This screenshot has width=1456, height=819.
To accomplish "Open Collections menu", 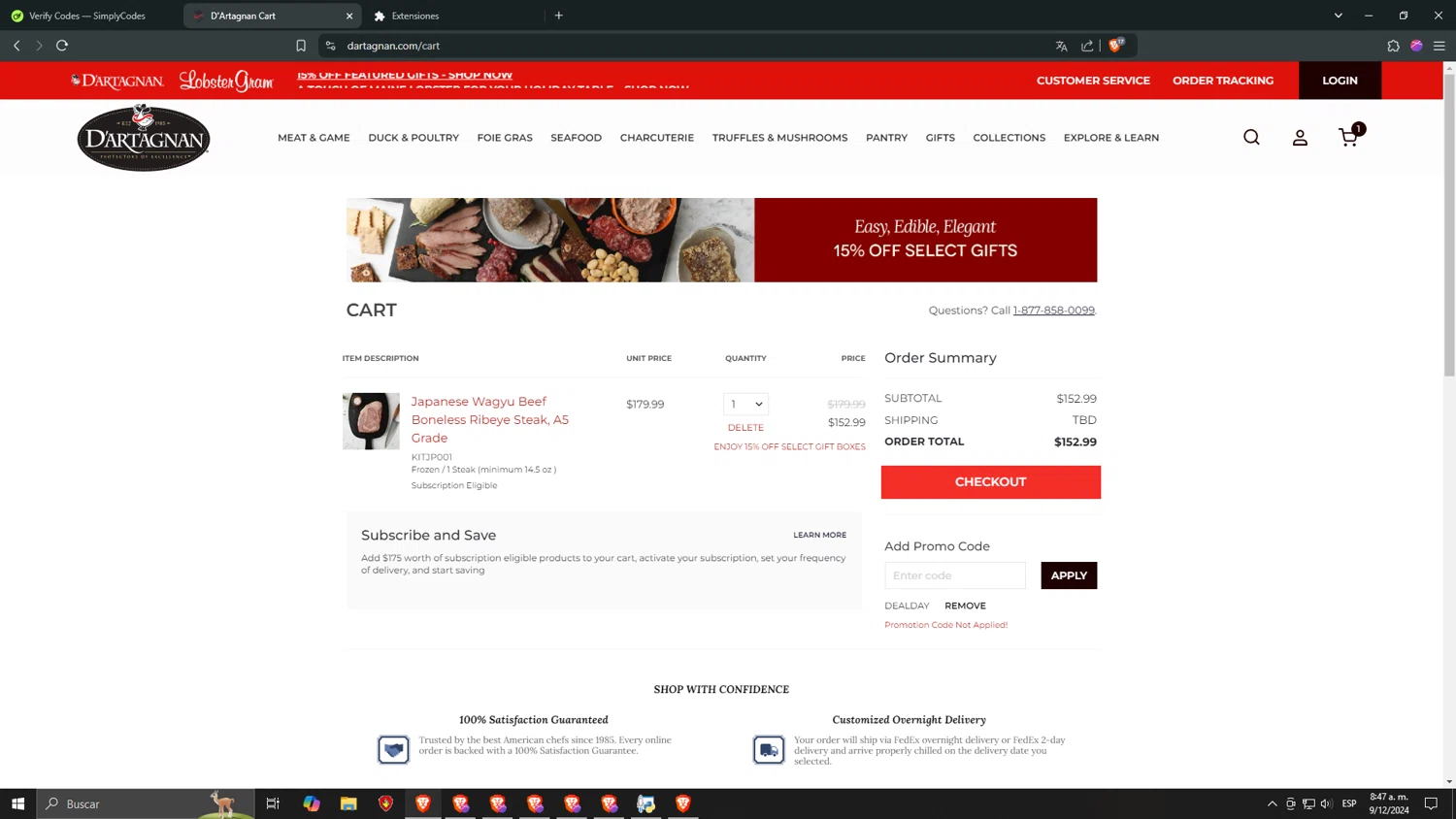I will 1009,138.
